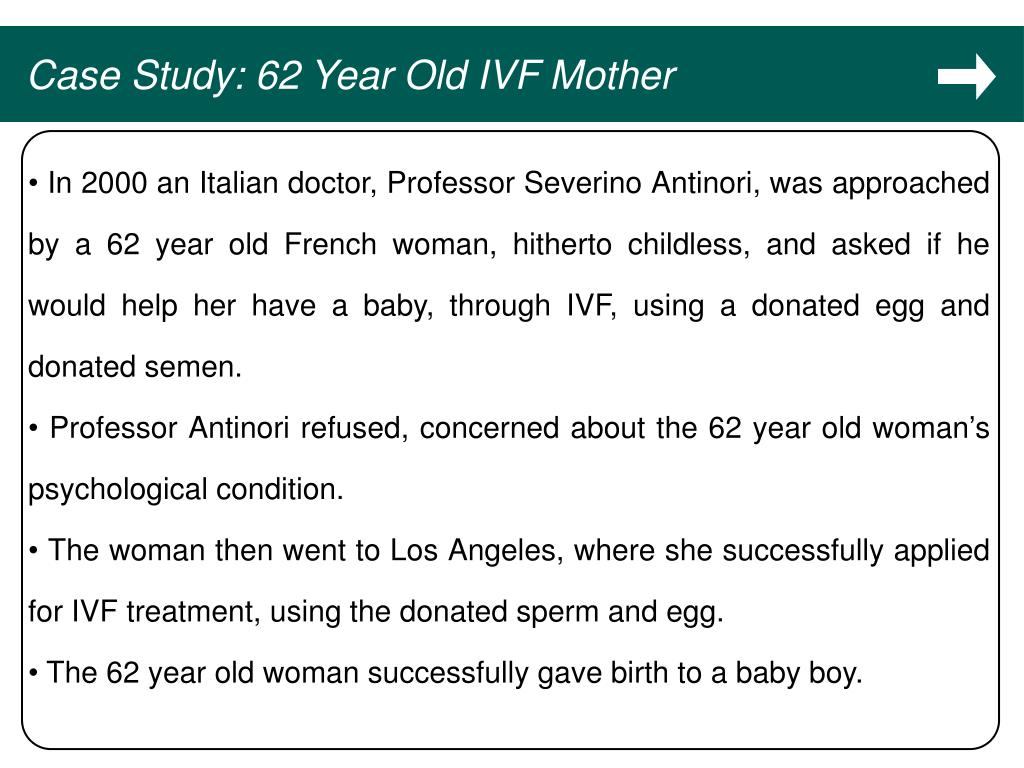Image resolution: width=1024 pixels, height=768 pixels.
Task: Click the words 'sperm and egg.'
Action: 620,613
